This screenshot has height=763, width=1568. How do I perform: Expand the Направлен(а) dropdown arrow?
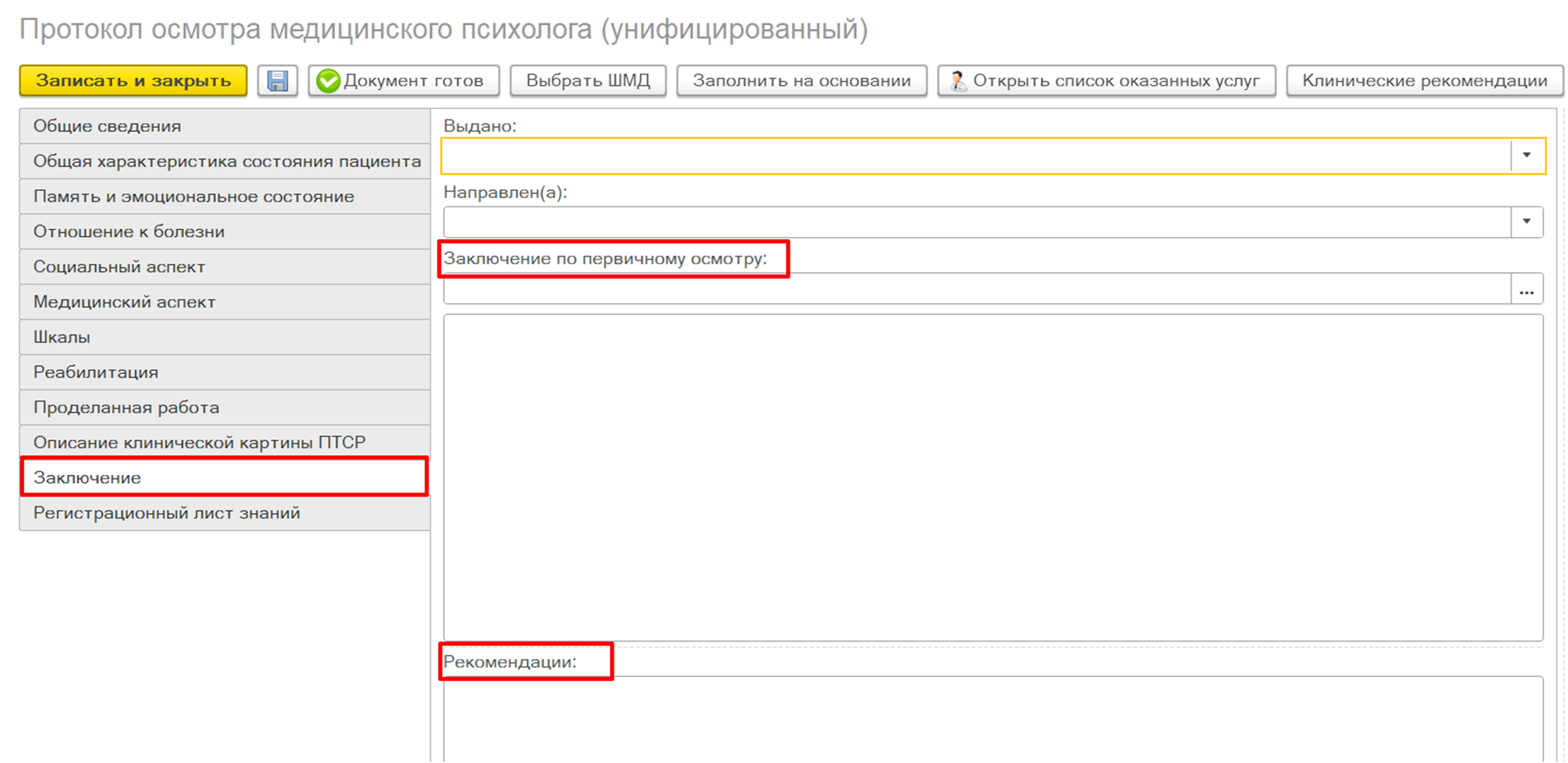[x=1526, y=222]
